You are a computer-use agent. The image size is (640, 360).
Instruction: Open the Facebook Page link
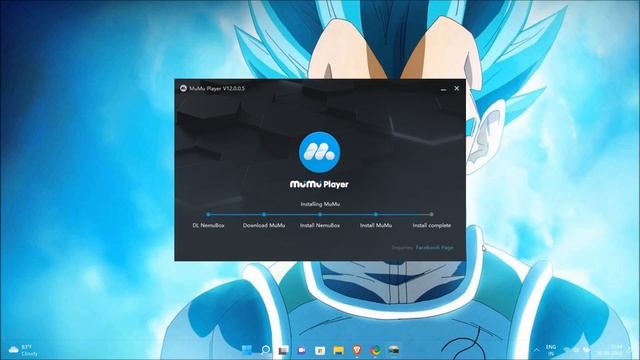click(434, 247)
